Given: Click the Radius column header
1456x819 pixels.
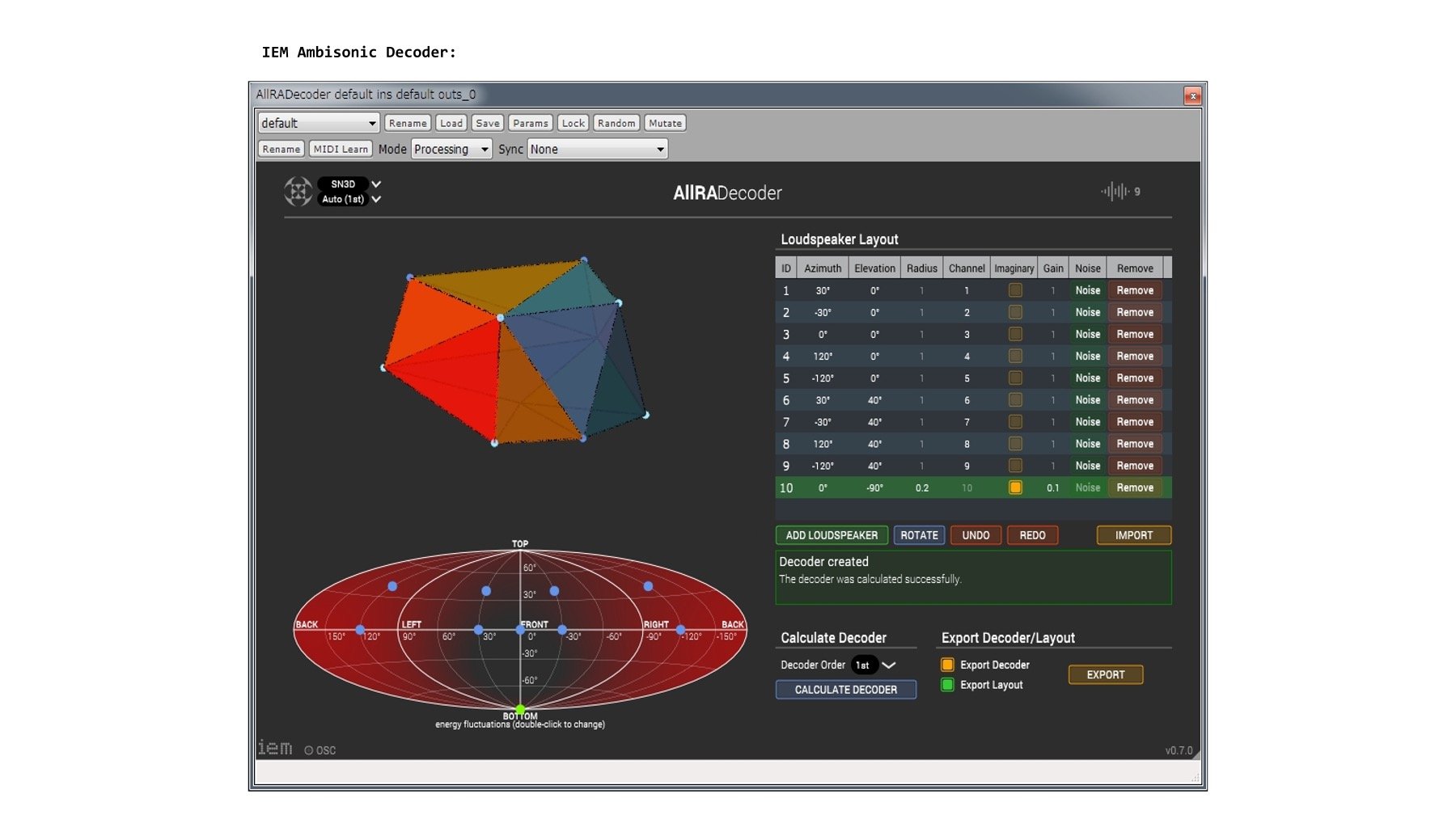Looking at the screenshot, I should pyautogui.click(x=921, y=268).
